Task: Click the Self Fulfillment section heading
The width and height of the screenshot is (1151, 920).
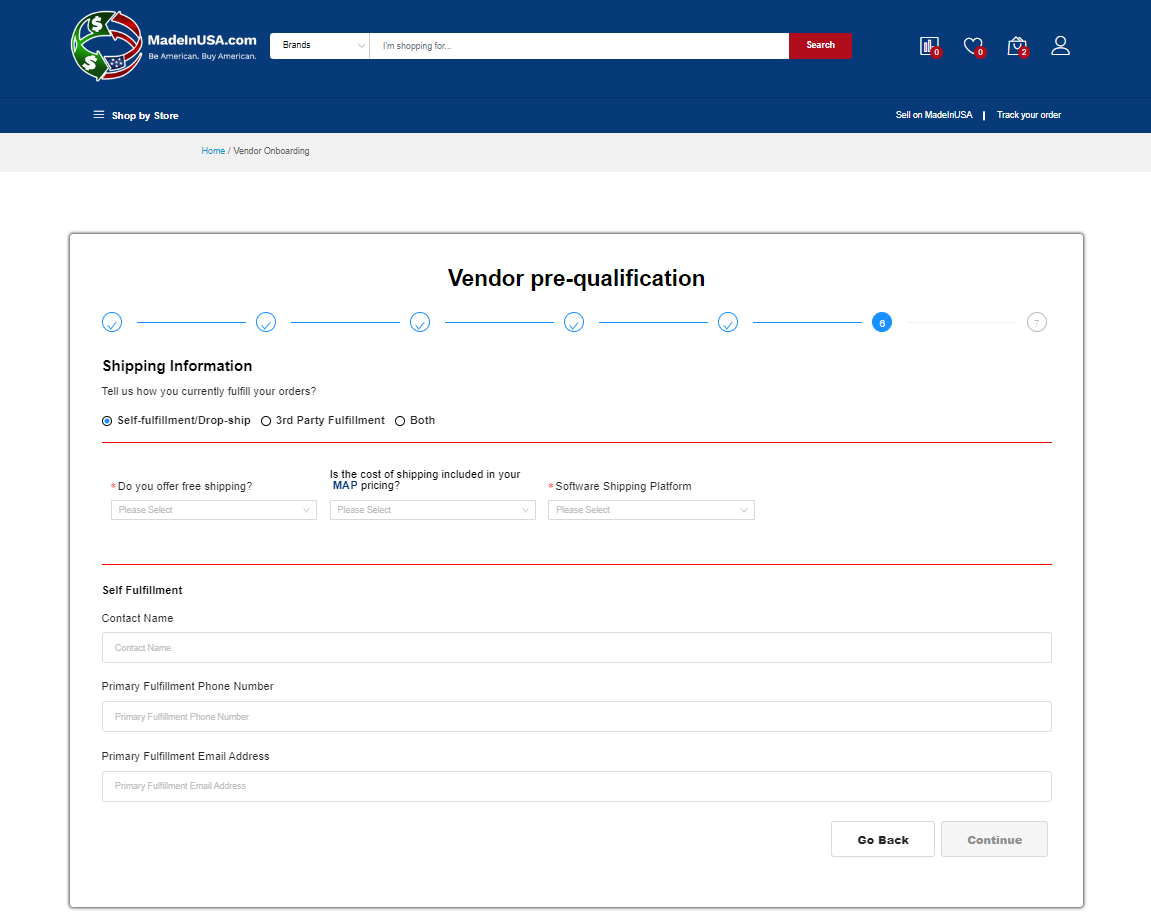Action: pyautogui.click(x=142, y=590)
